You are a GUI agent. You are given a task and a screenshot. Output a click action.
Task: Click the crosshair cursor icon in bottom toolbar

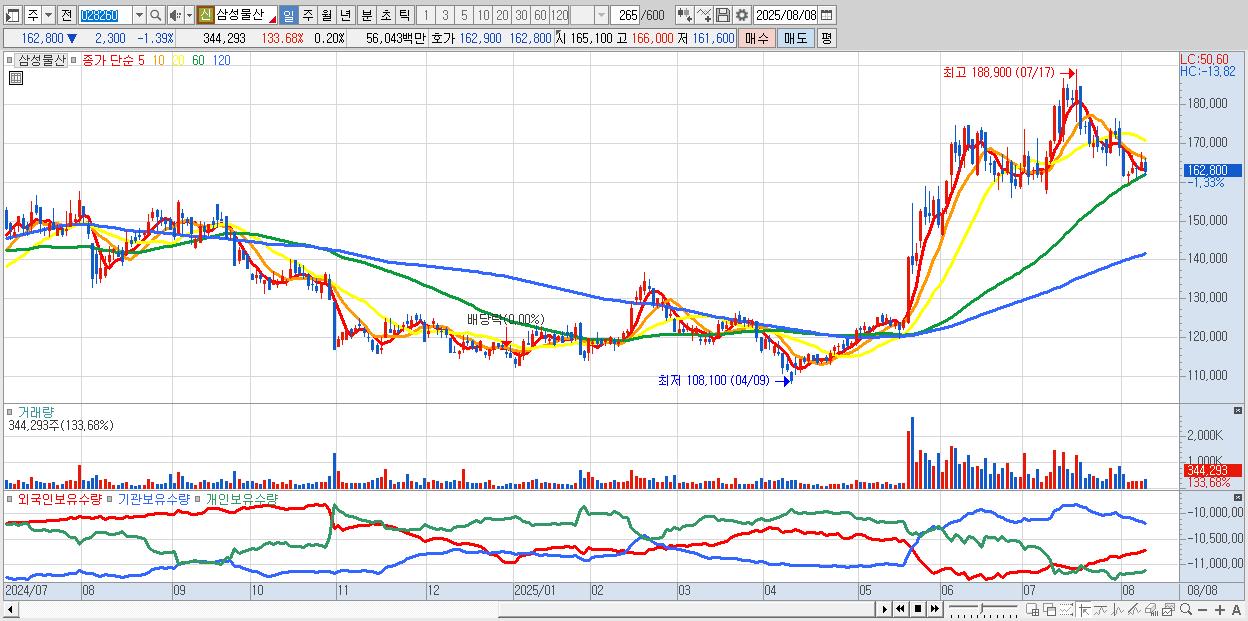pyautogui.click(x=1085, y=610)
